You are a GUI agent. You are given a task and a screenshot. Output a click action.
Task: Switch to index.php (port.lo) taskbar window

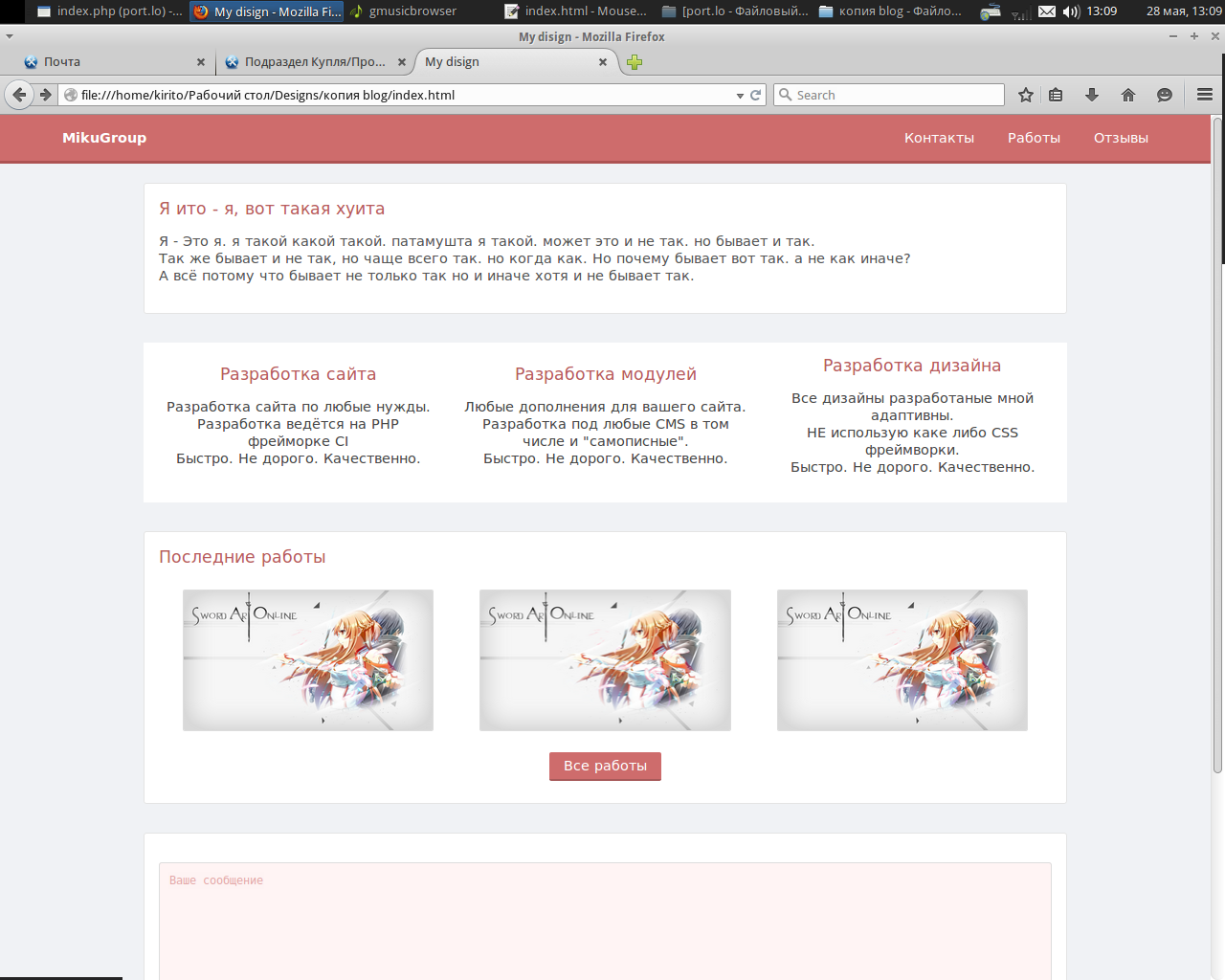(110, 11)
